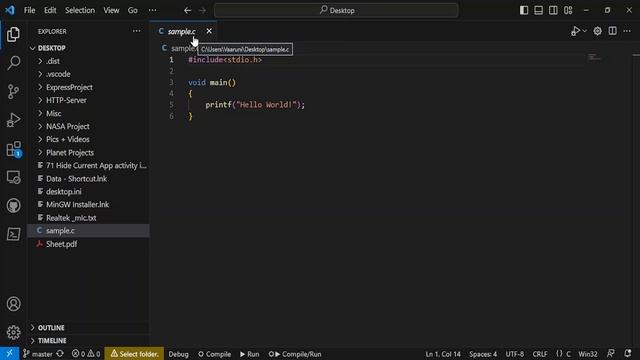
Task: Expand the ExpressProject folder
Action: (x=88, y=87)
